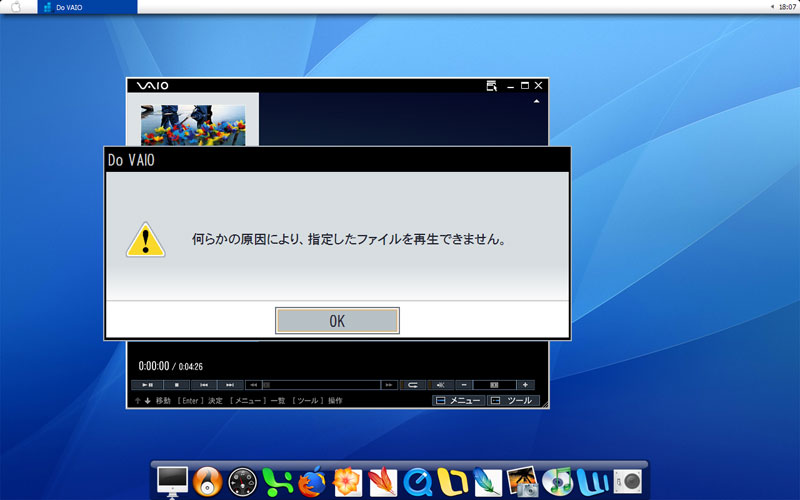Open the ツール button in VAIO player
Screen dimensions: 800x500
[x=513, y=401]
